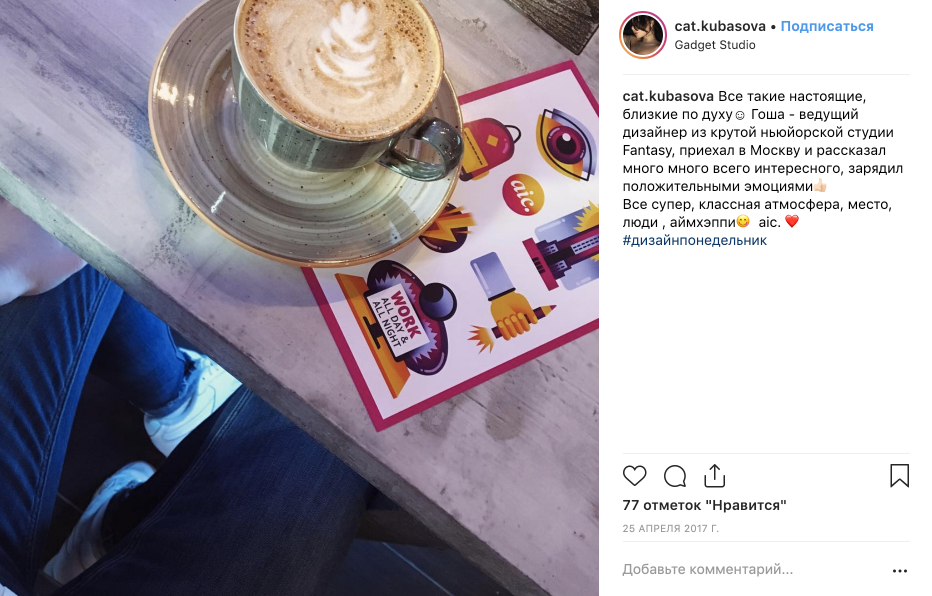Open post date 25 апреля 2017

[x=670, y=528]
